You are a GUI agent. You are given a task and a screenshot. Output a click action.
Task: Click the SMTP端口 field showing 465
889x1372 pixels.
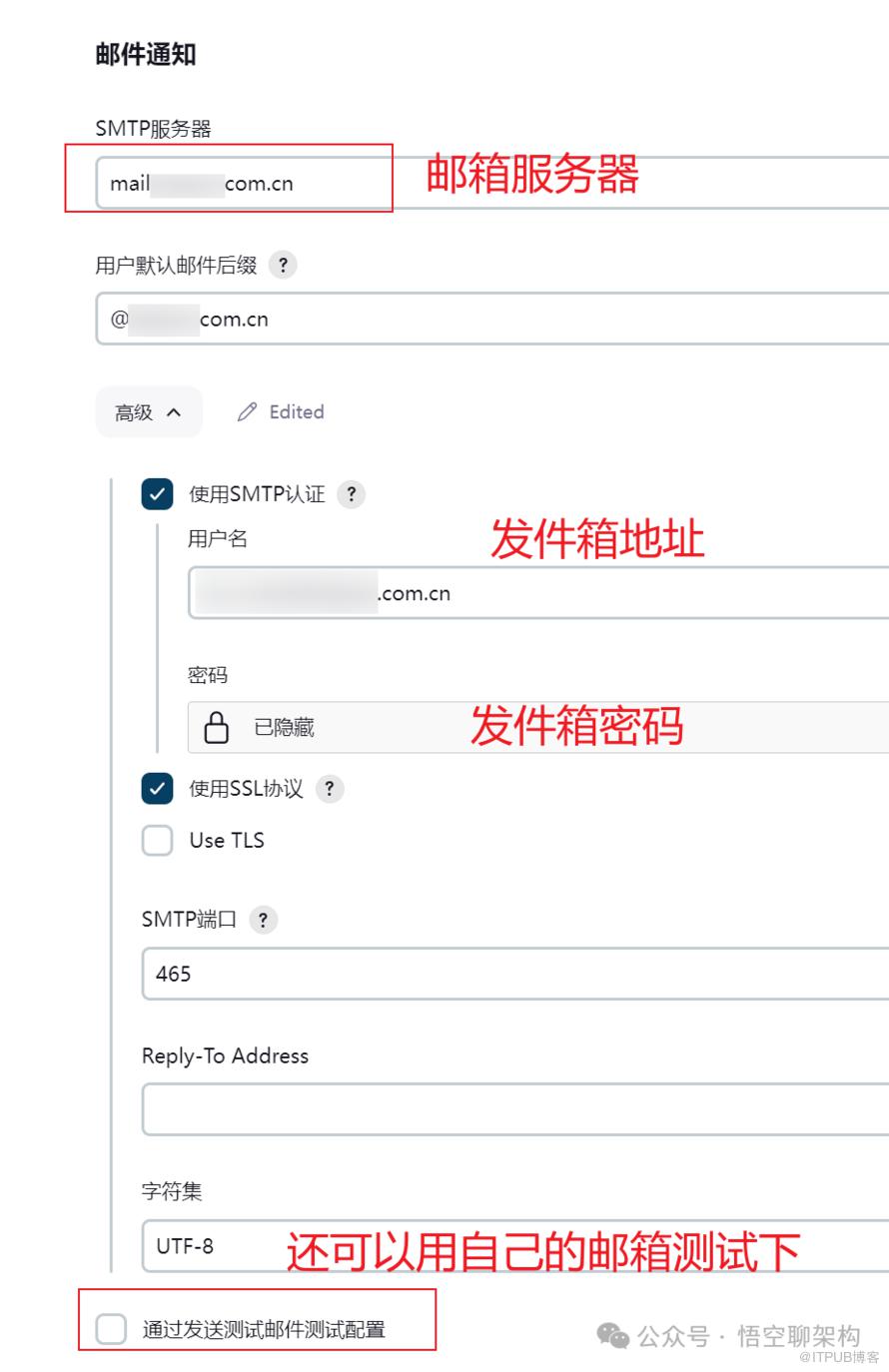pos(515,974)
